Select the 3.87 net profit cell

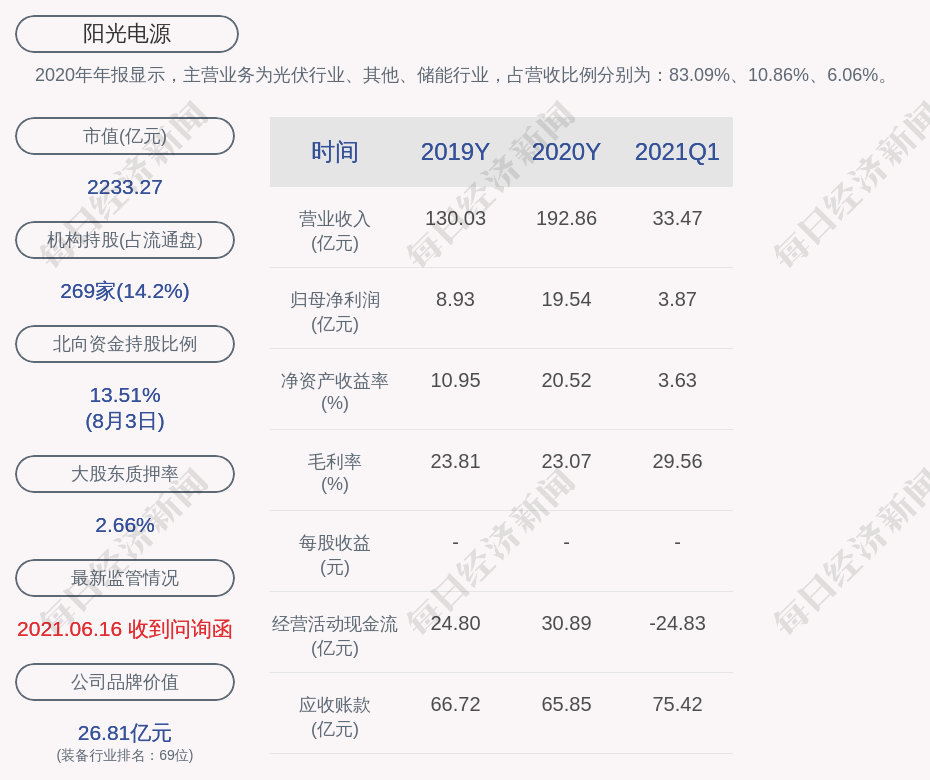tap(677, 300)
